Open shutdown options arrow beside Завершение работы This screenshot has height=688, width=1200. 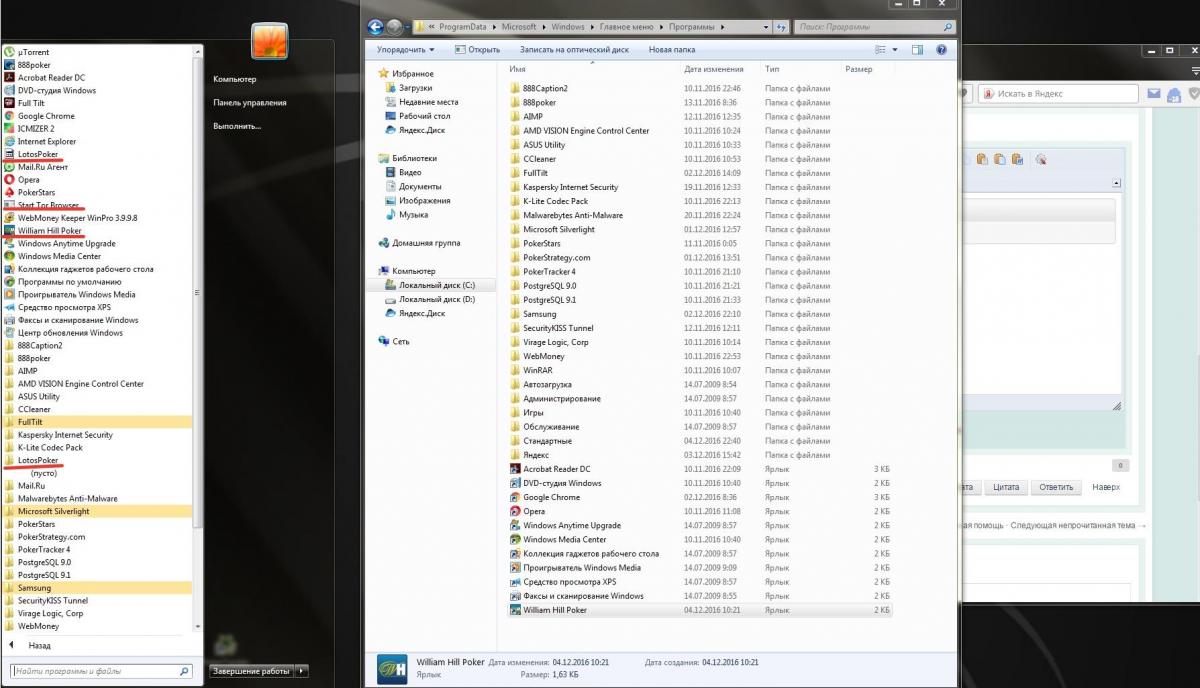(x=303, y=671)
